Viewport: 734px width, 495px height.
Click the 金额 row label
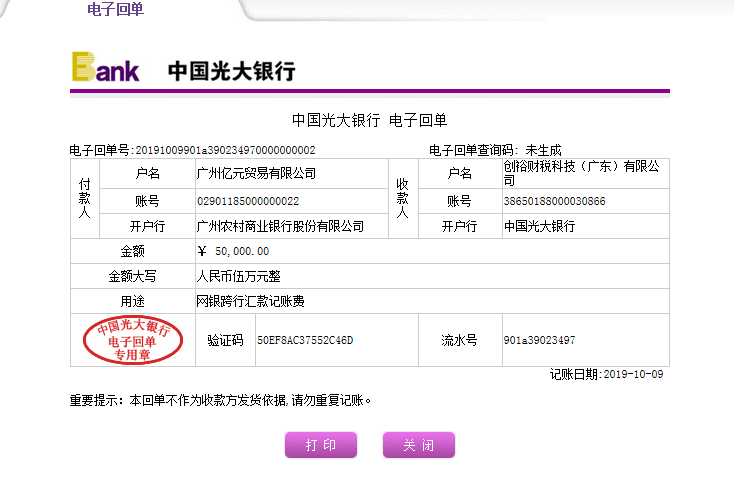click(132, 251)
